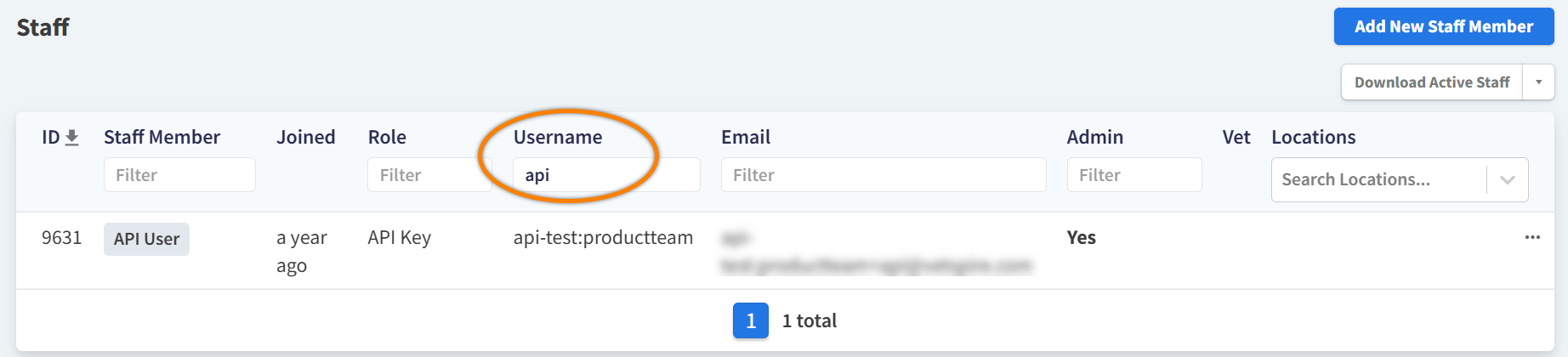The image size is (1568, 357).
Task: Expand the Download Active Staff dropdown arrow
Action: [x=1538, y=82]
